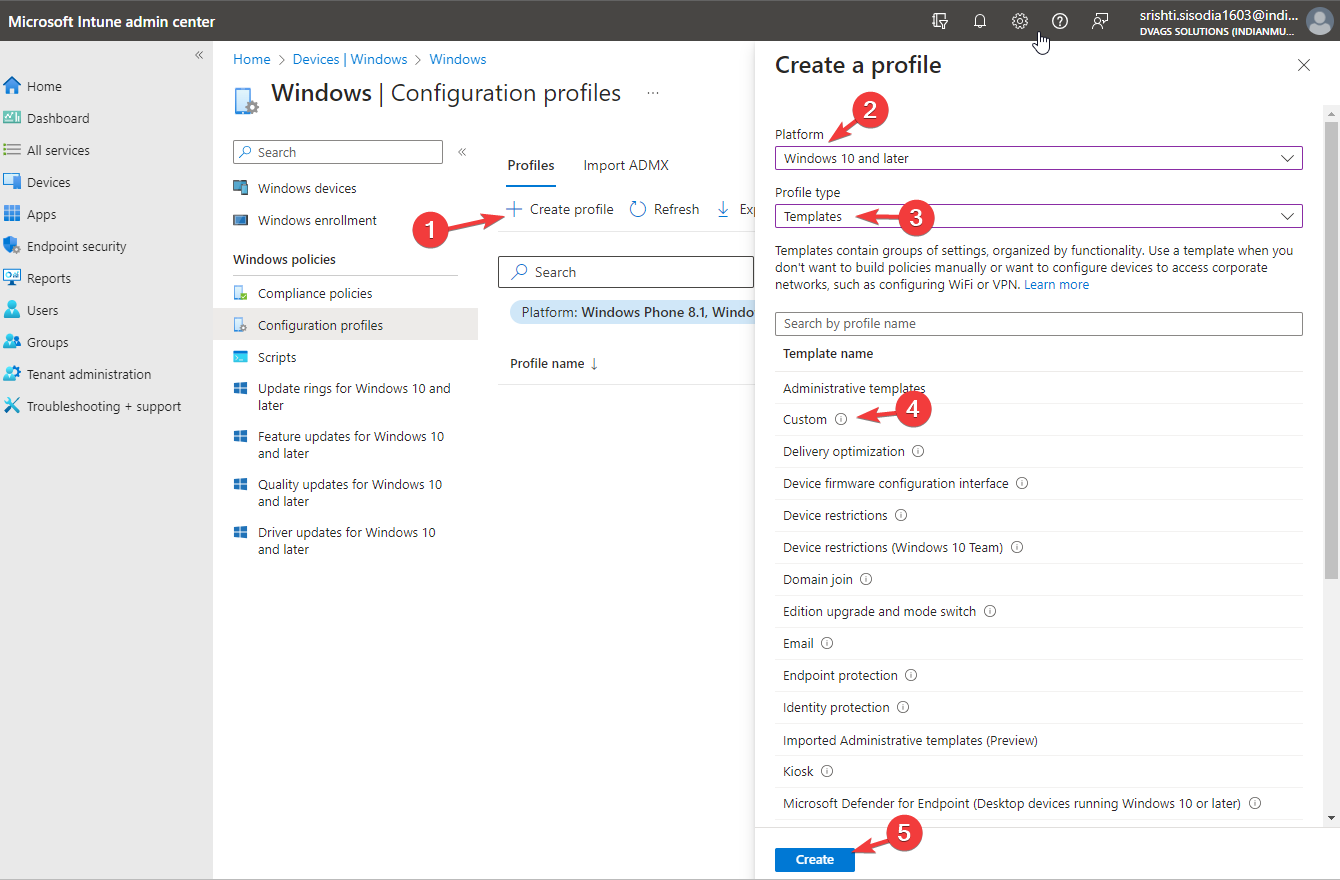Send feedback using the megaphone icon
The image size is (1340, 880).
[x=1099, y=21]
